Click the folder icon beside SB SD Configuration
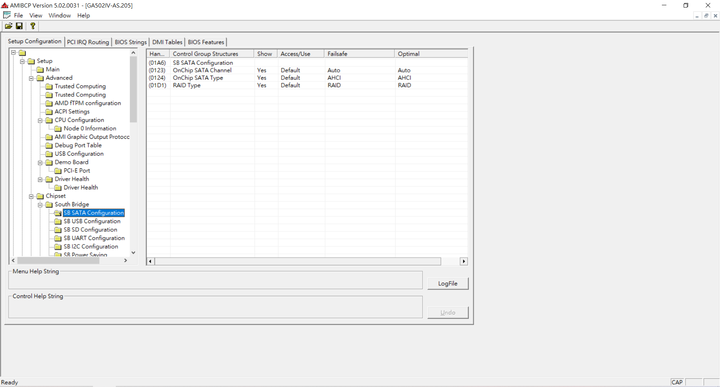The width and height of the screenshot is (720, 387). (58, 230)
